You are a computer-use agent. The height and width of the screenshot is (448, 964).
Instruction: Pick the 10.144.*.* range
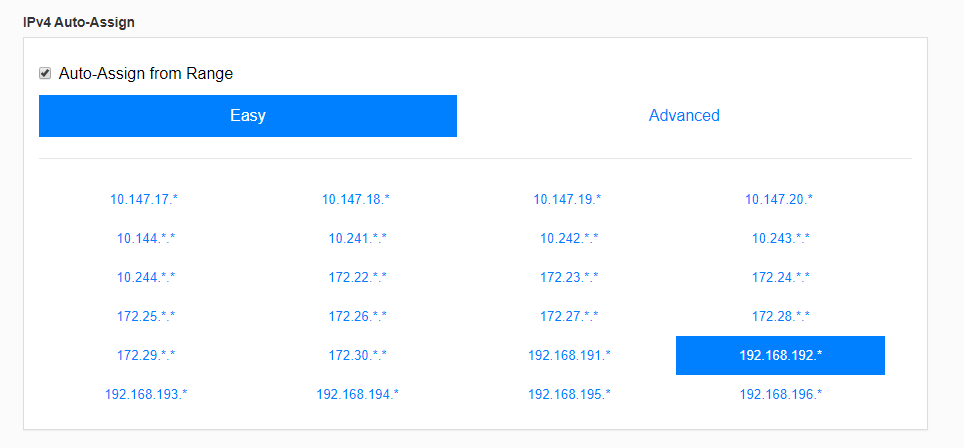146,238
